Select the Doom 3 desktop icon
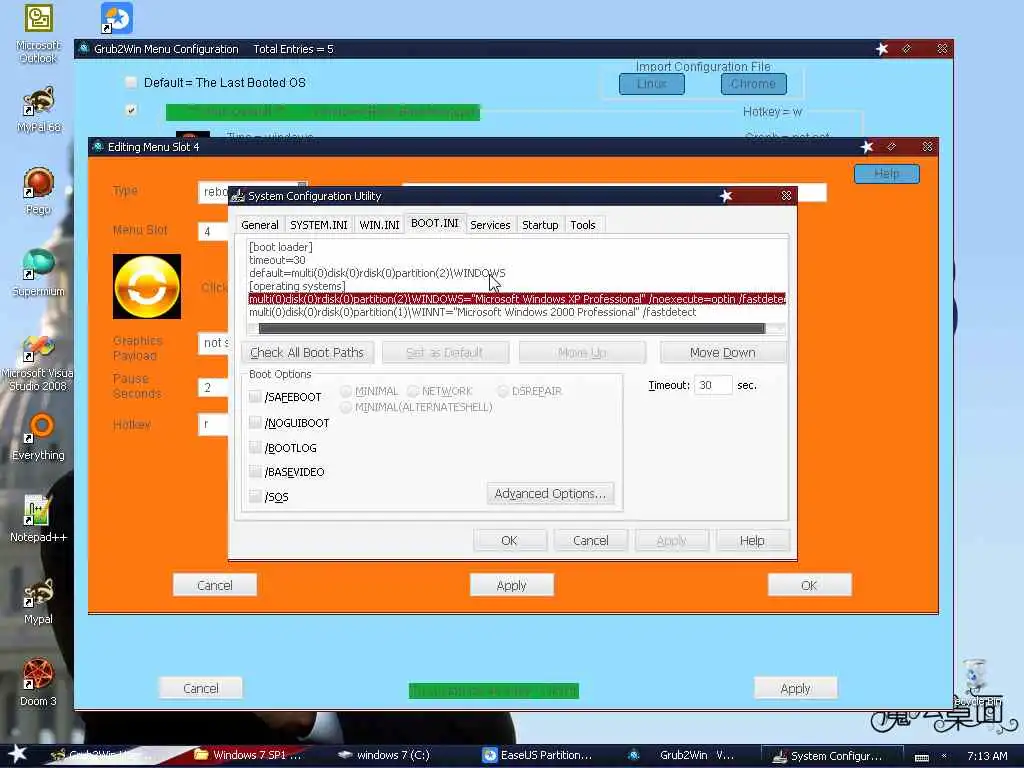 tap(39, 682)
